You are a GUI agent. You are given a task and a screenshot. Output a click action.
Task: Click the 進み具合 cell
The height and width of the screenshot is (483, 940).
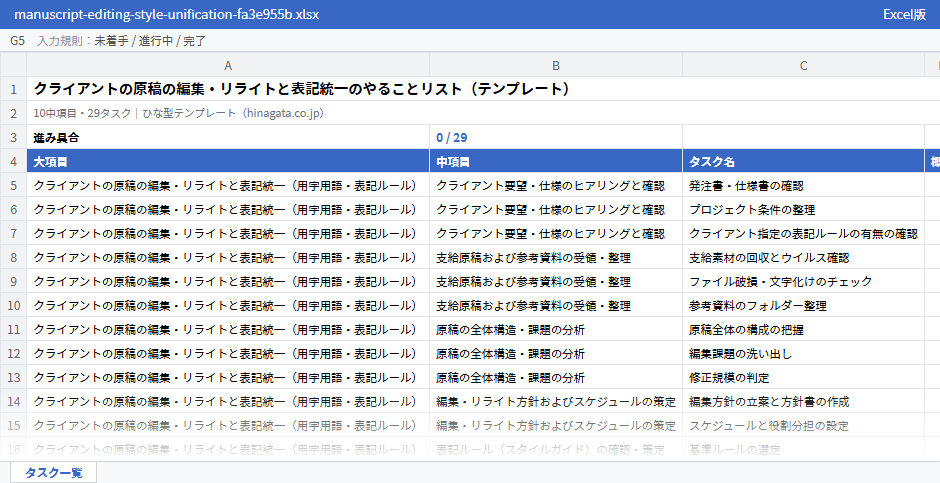tap(228, 137)
